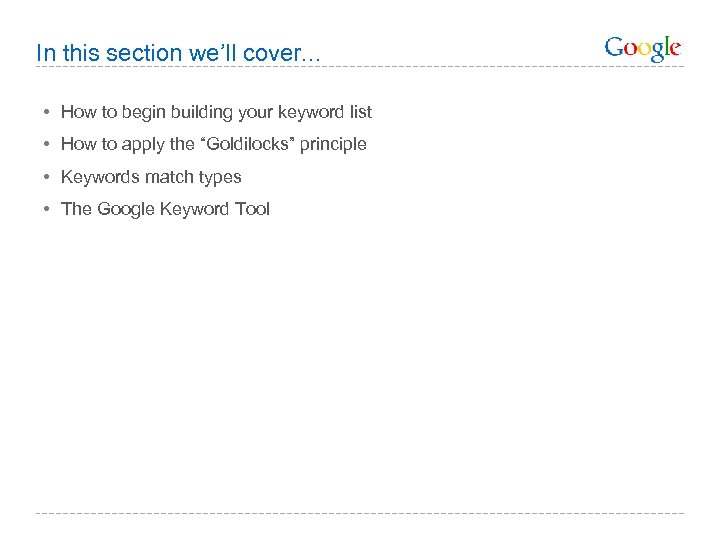Click the final letter e of Google logo
This screenshot has width=720, height=540.
pos(675,49)
